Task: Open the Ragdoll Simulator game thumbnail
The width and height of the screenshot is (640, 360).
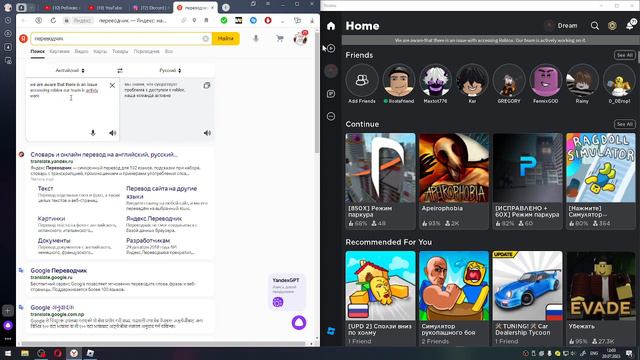Action: click(600, 168)
